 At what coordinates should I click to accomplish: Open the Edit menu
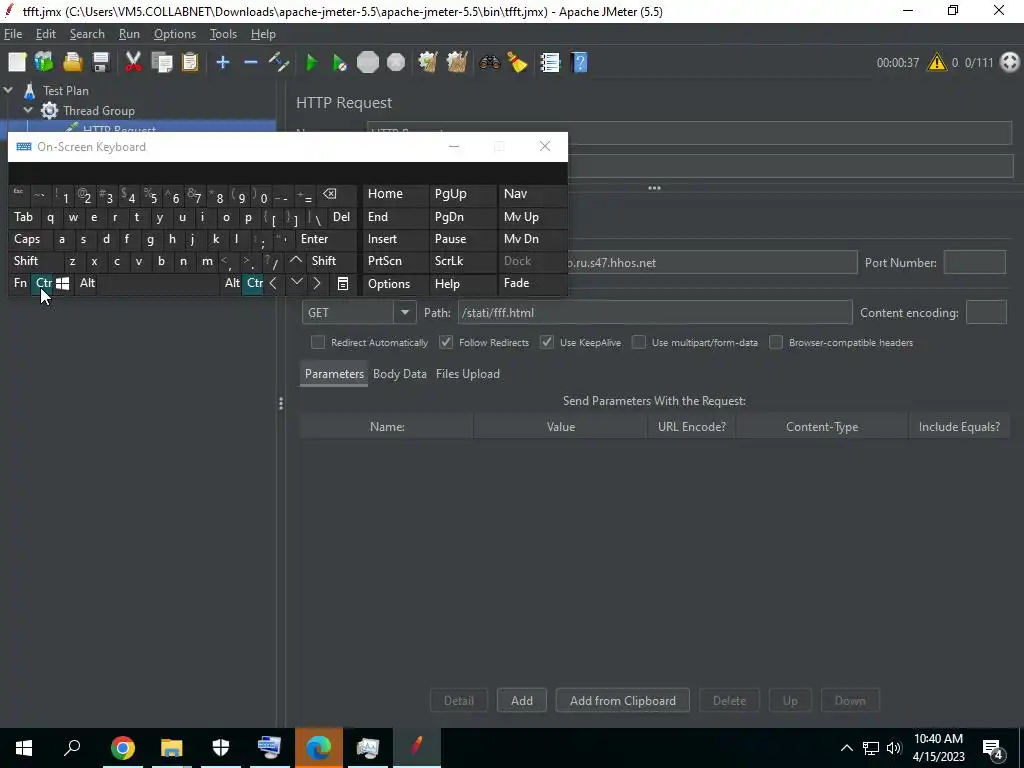pyautogui.click(x=46, y=34)
